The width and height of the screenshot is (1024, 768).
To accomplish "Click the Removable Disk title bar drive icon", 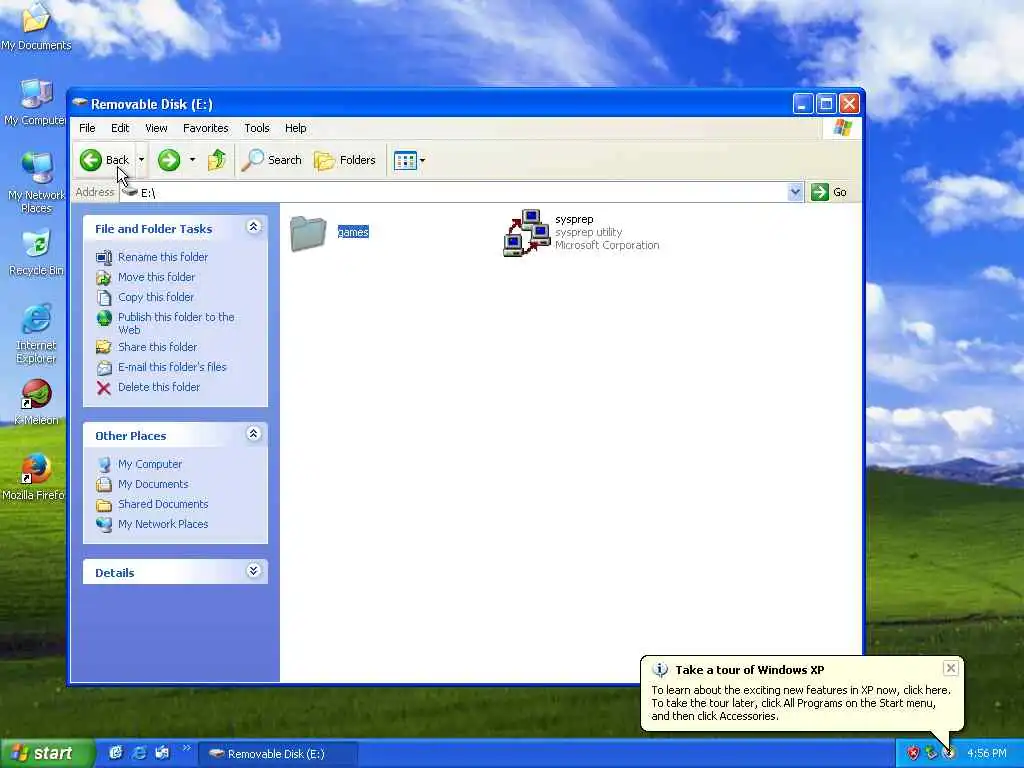I will click(80, 103).
